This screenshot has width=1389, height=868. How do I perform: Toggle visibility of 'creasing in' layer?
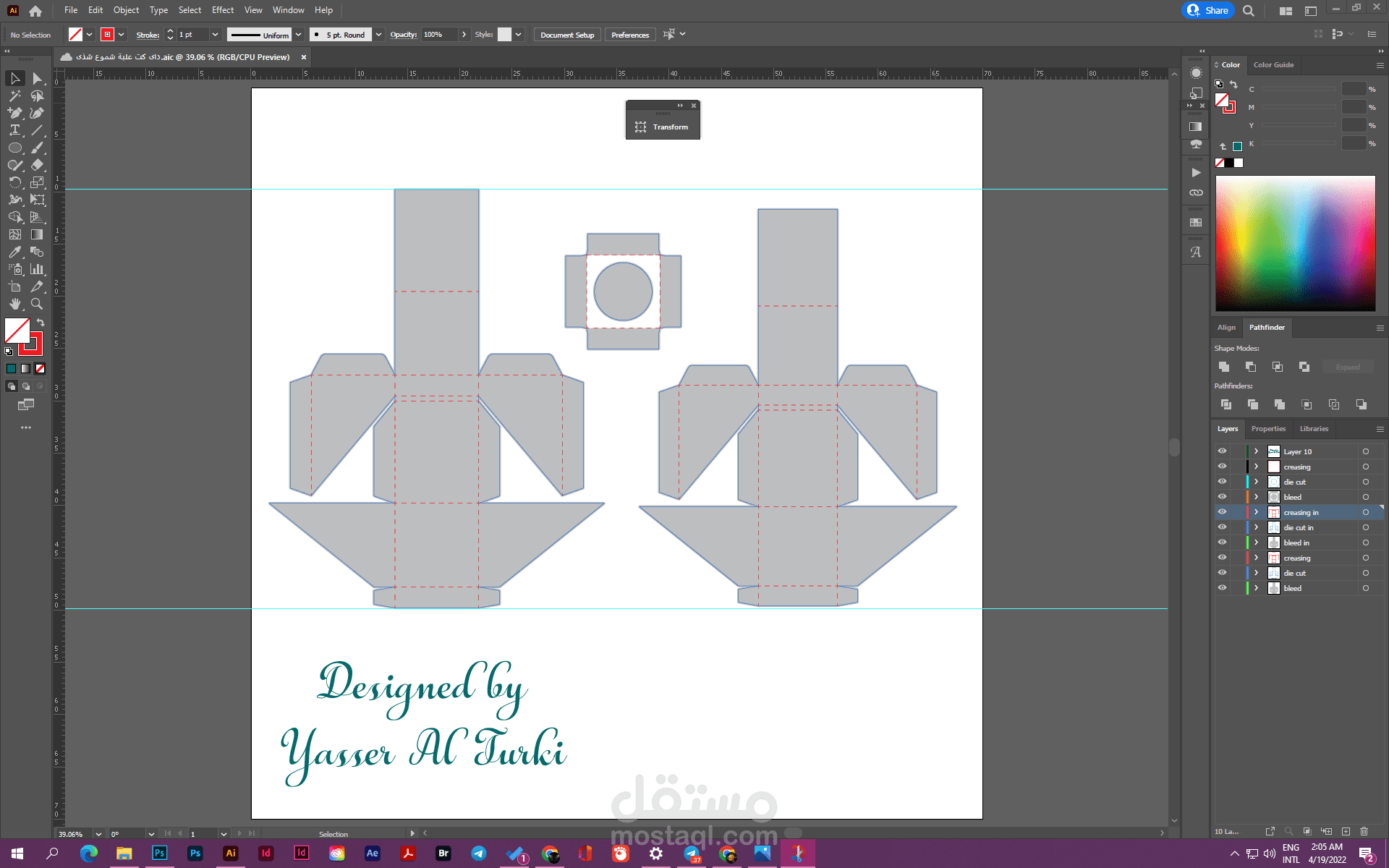tap(1221, 512)
